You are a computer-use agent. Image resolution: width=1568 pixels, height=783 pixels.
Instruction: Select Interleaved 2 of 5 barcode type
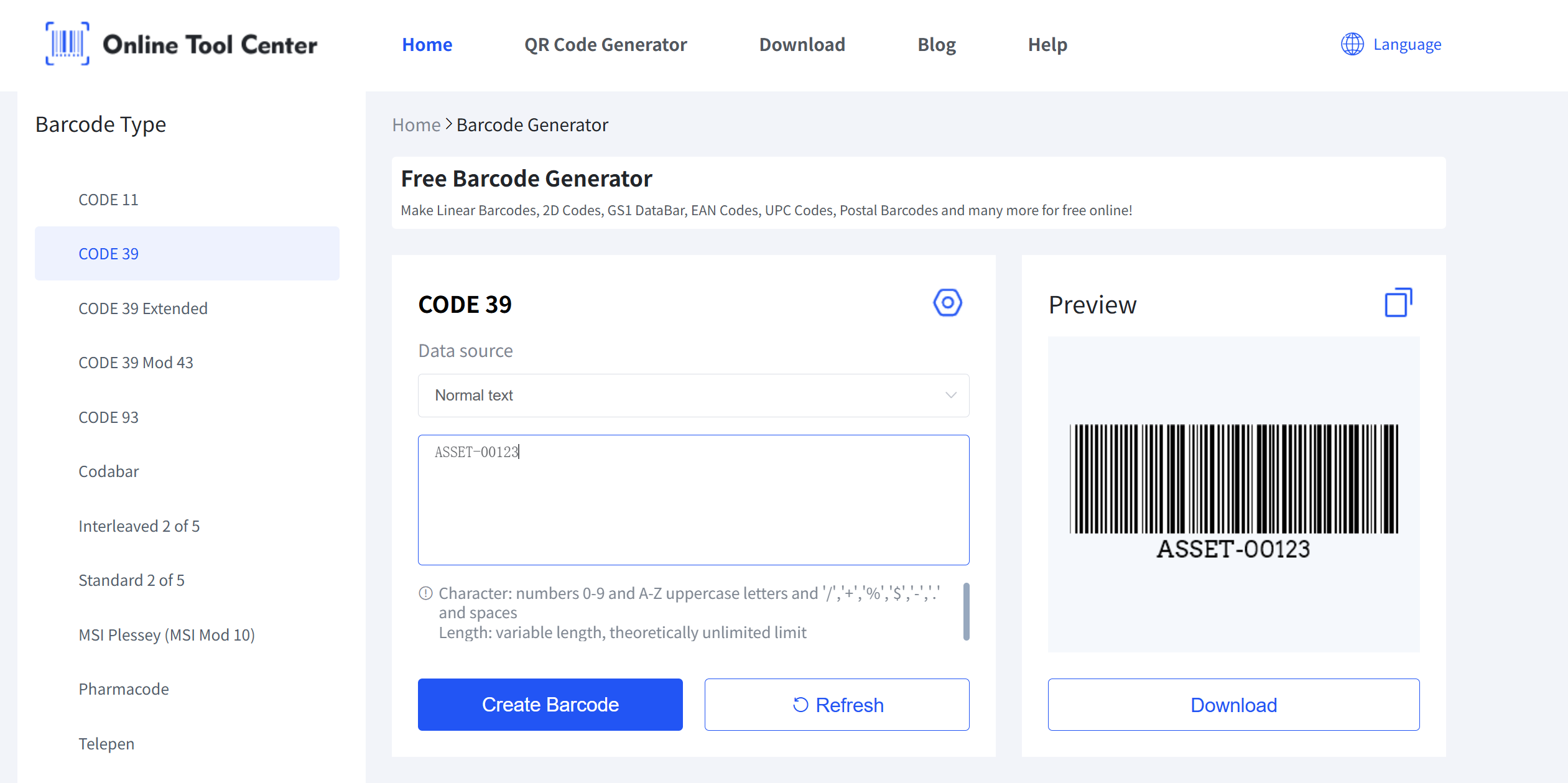tap(139, 526)
